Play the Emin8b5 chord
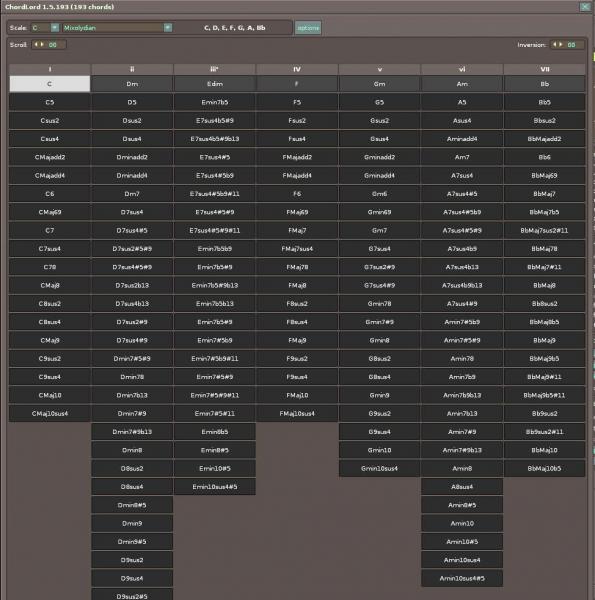Screen dimensions: 595x600 [x=215, y=432]
